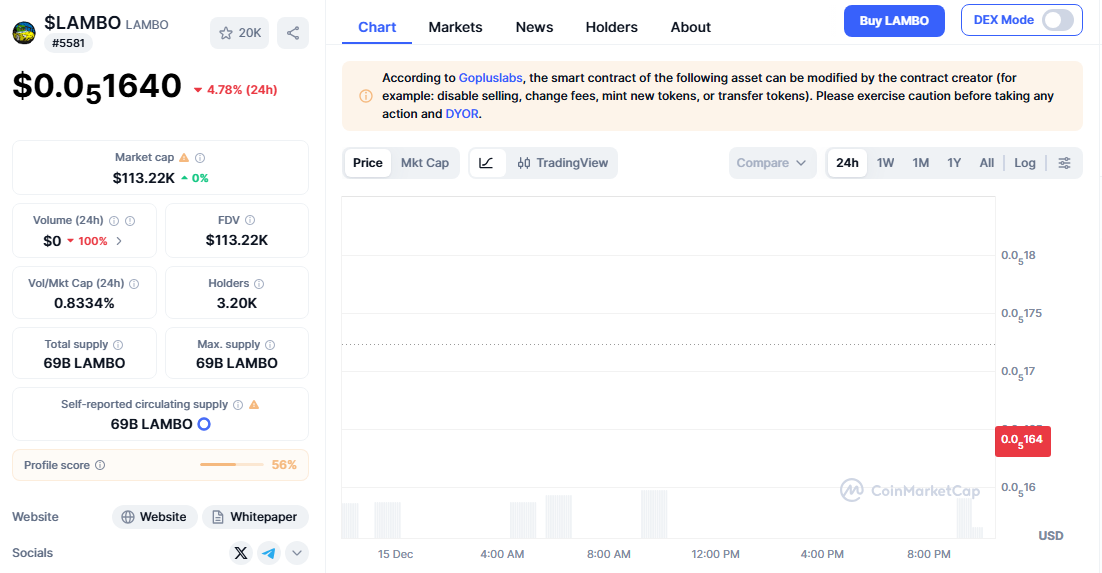Open chart settings sliders icon
The image size is (1102, 573).
(1064, 163)
